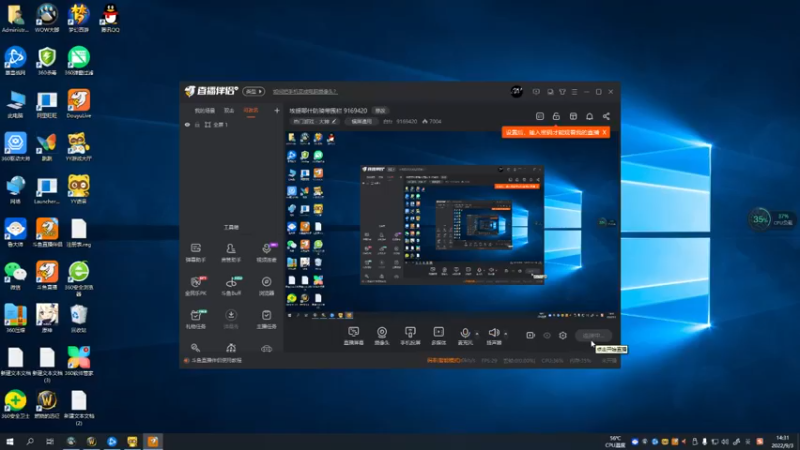Switch to the second scene tab
800x450 pixels.
tap(229, 110)
